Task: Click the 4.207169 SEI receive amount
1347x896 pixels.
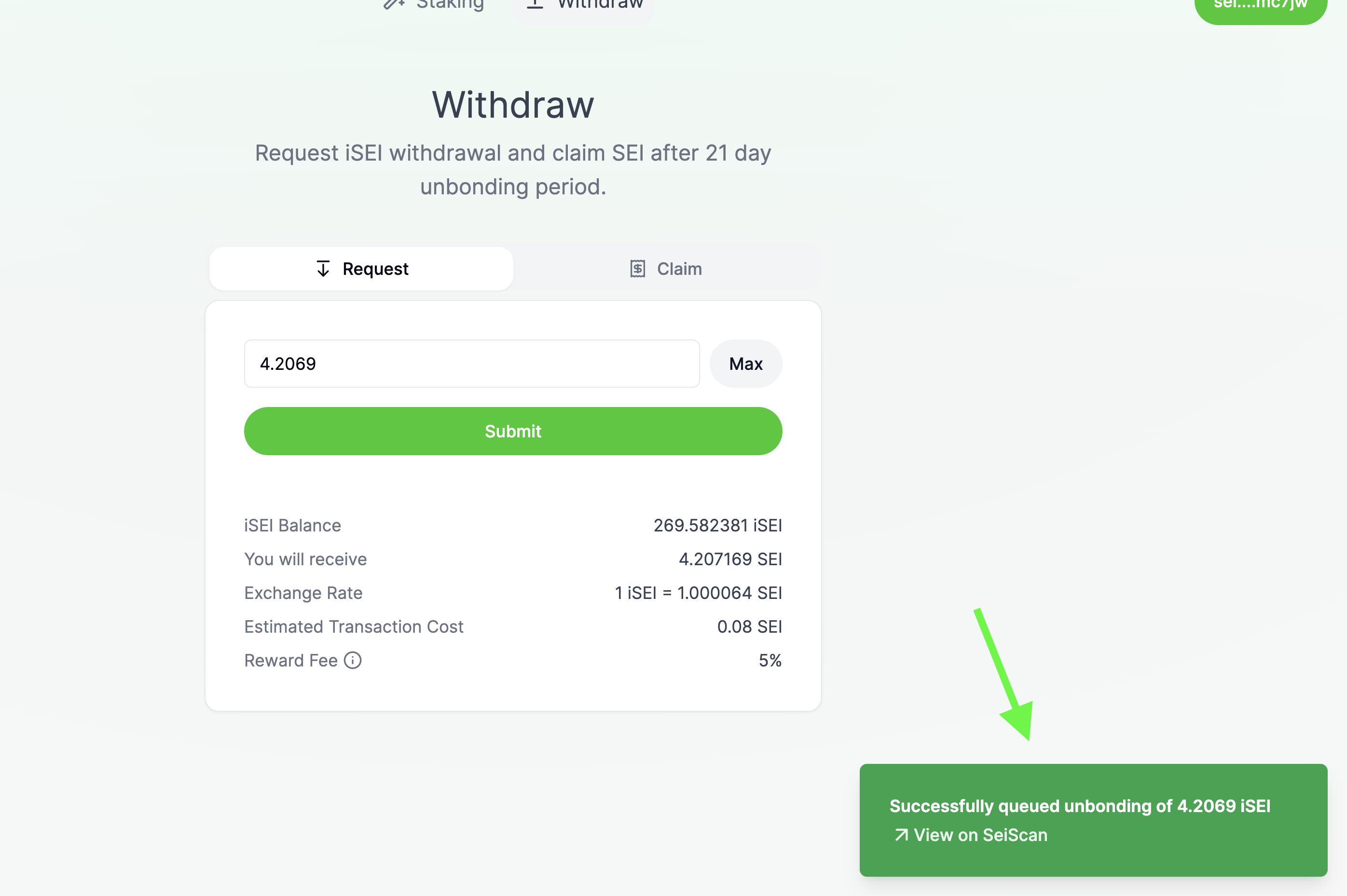Action: [x=730, y=559]
